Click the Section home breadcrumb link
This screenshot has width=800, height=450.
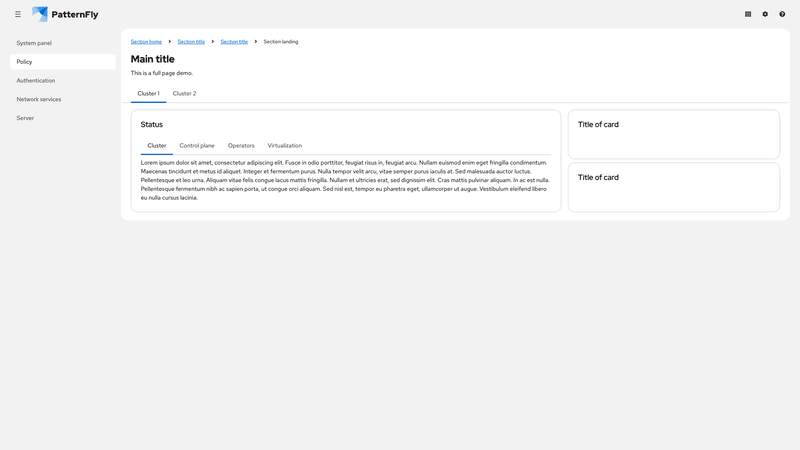(146, 42)
